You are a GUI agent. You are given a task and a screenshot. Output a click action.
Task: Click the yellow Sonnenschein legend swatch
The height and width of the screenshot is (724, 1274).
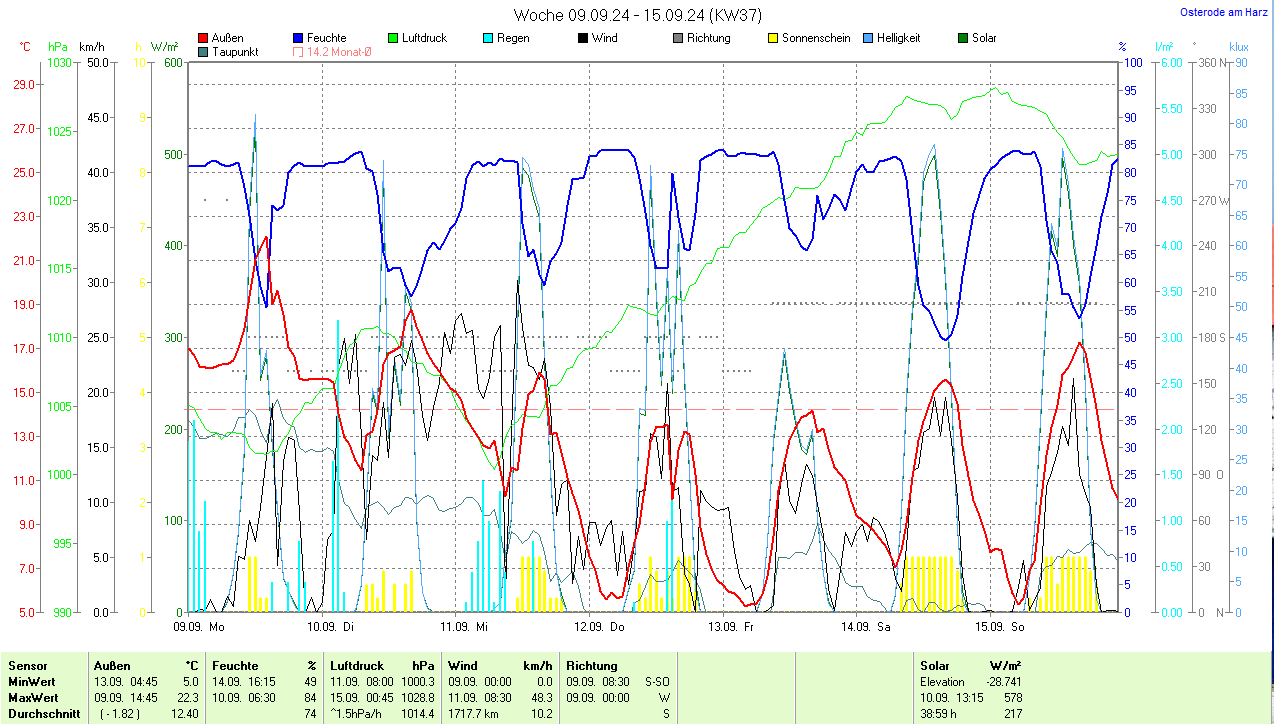click(773, 39)
